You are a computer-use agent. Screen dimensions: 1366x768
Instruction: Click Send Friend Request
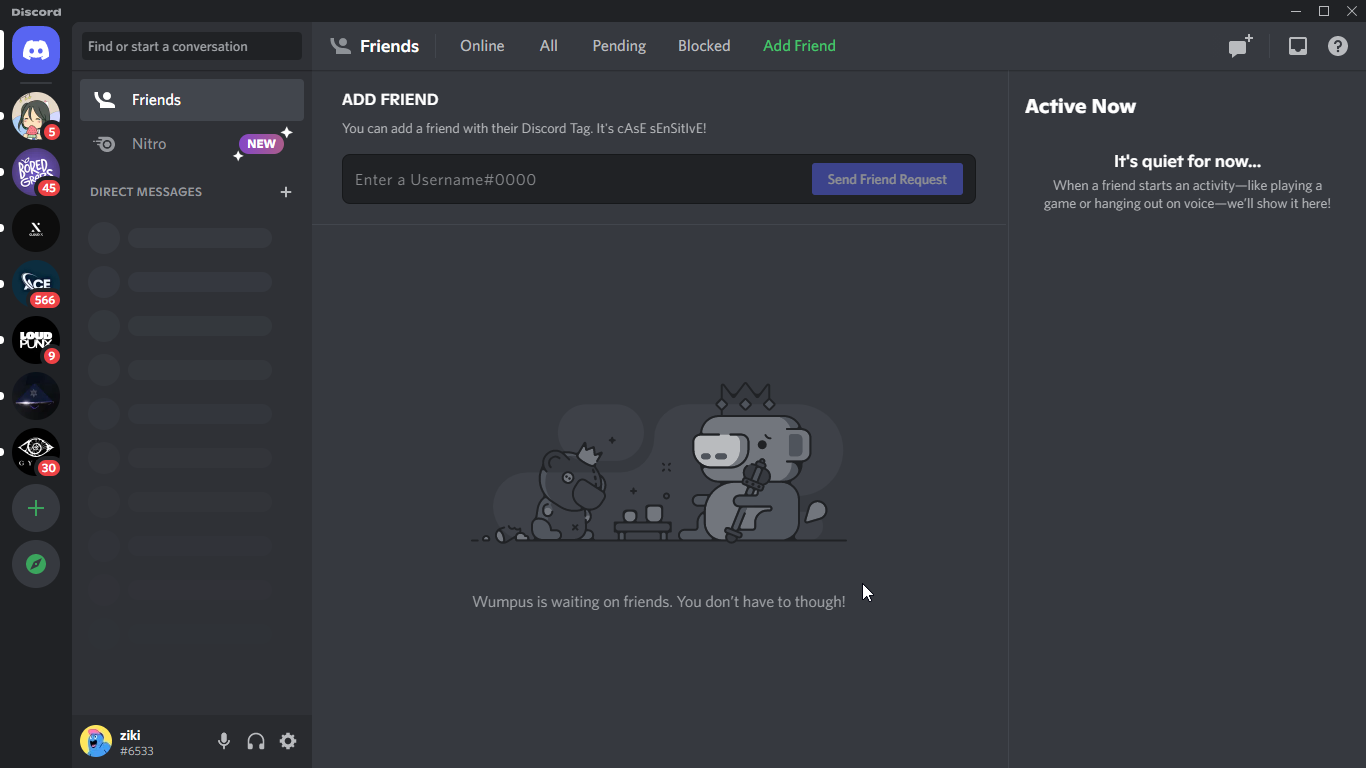tap(887, 179)
